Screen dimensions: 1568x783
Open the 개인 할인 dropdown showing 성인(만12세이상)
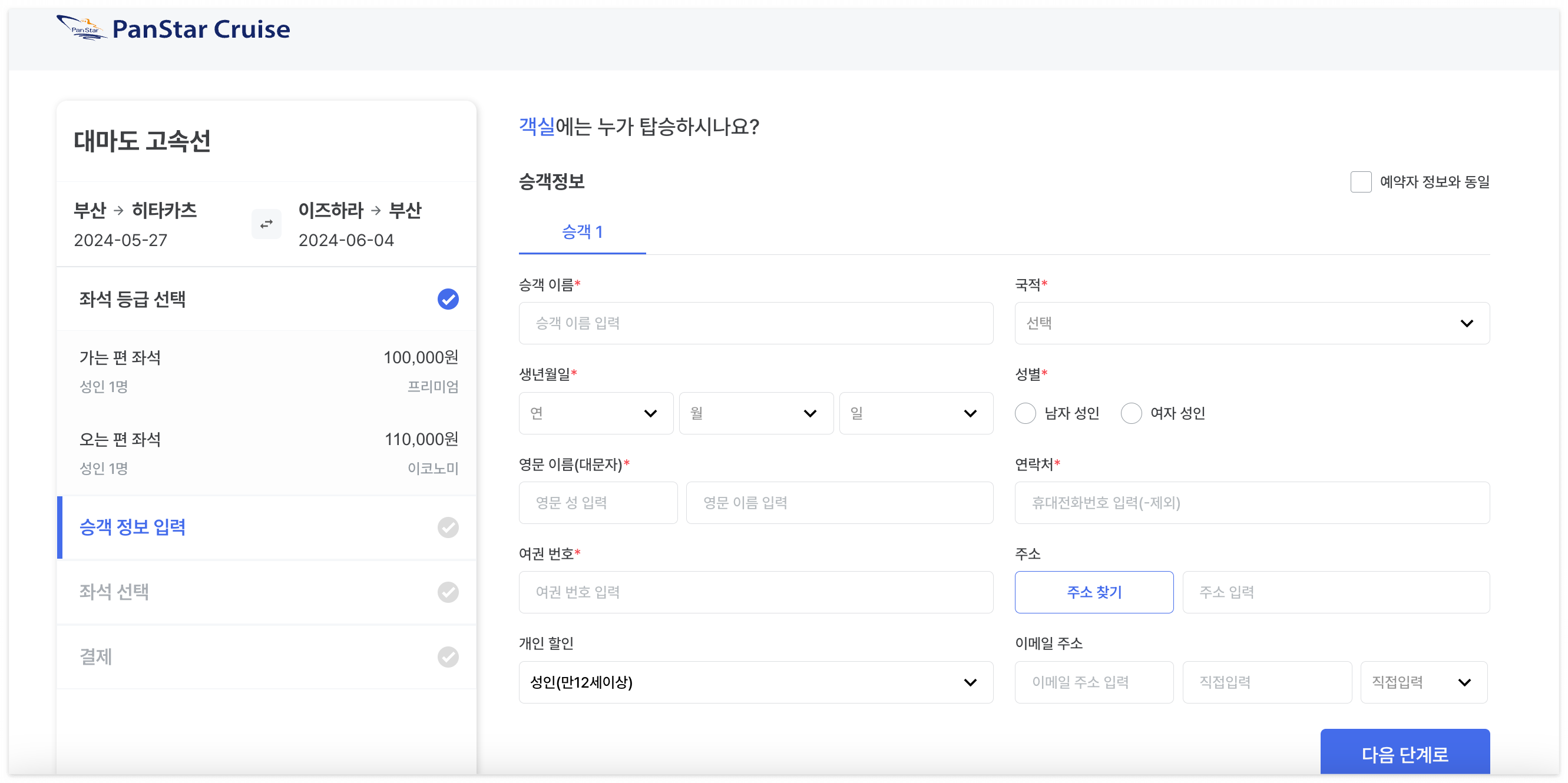(x=755, y=682)
